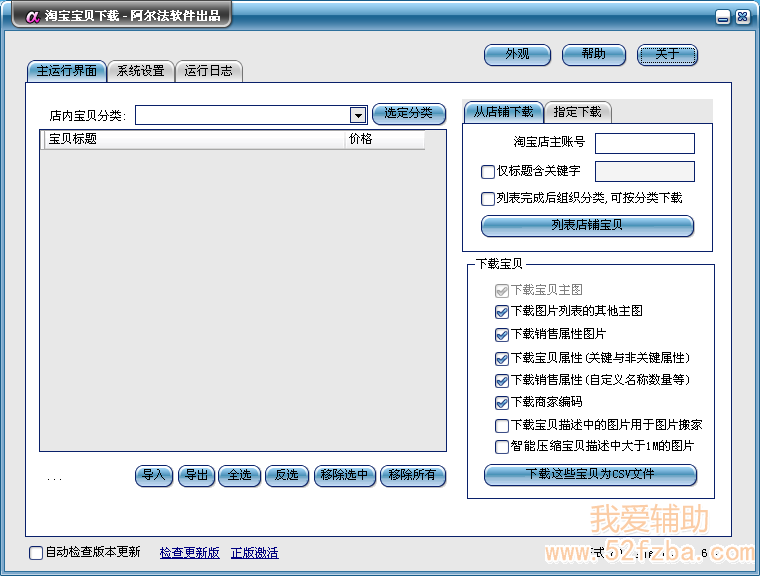Image resolution: width=760 pixels, height=576 pixels.
Task: Enable 下载宝贝描述中的图片用于图片搬家
Action: [x=502, y=426]
